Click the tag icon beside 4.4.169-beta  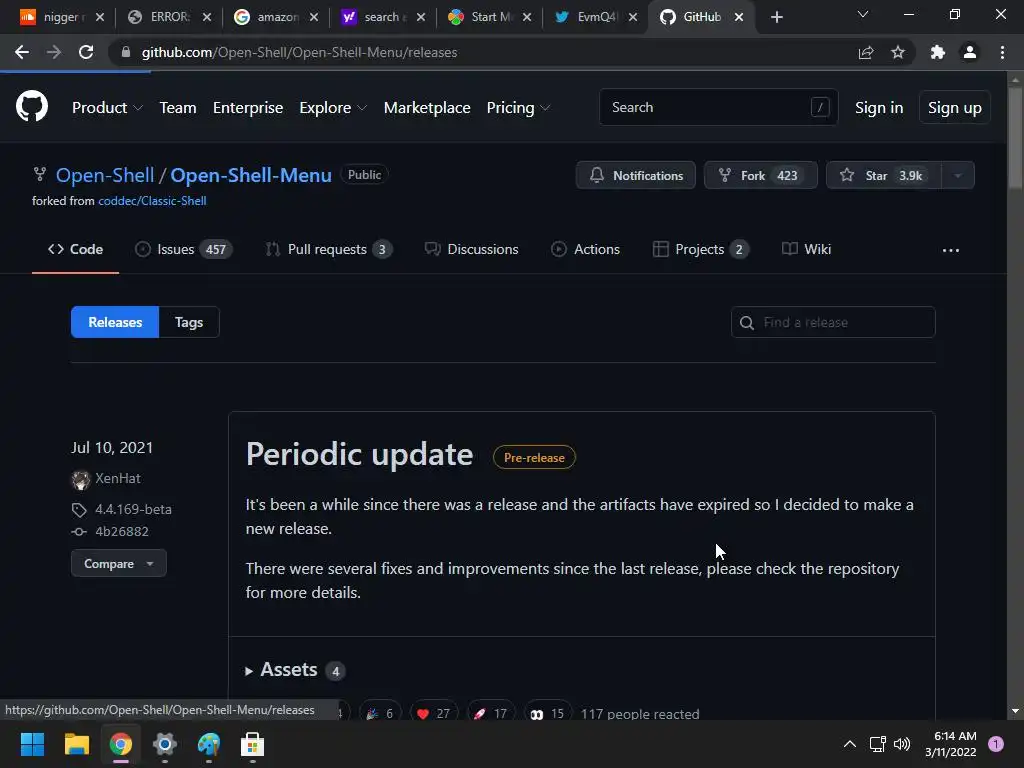(x=79, y=509)
